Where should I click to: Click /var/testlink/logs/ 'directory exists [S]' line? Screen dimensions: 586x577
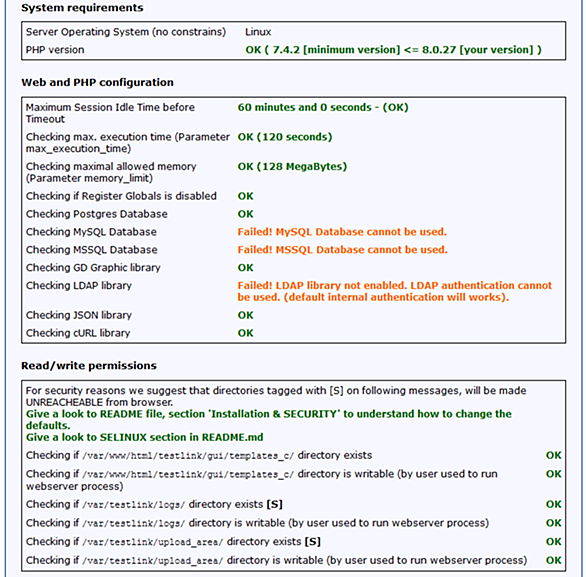154,505
